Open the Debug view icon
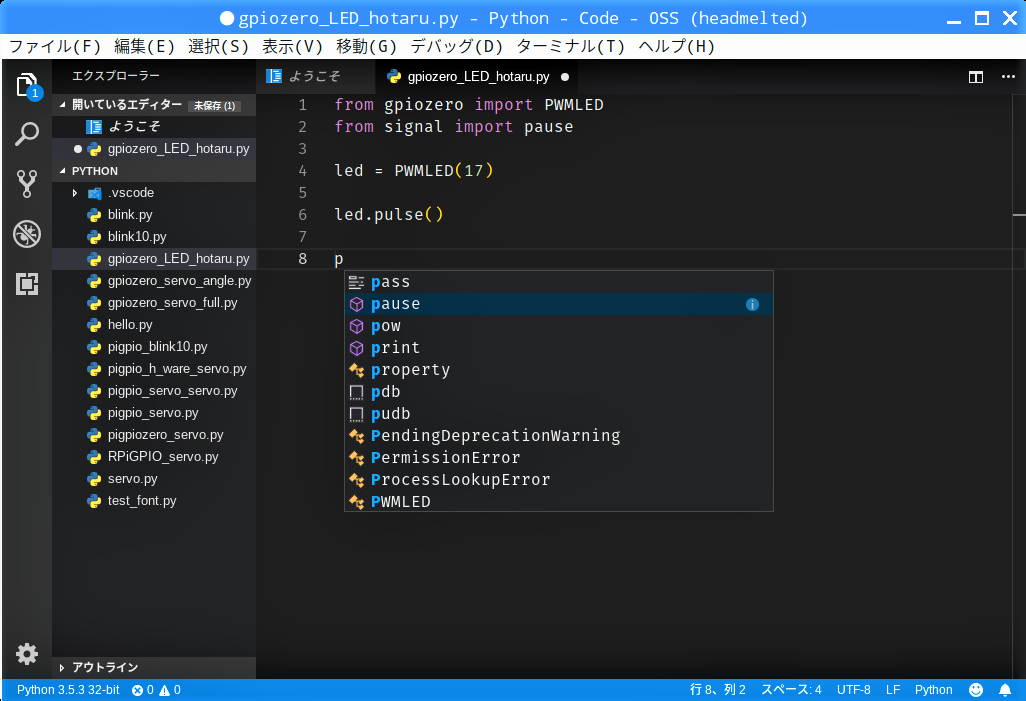The width and height of the screenshot is (1026, 701). pos(27,234)
